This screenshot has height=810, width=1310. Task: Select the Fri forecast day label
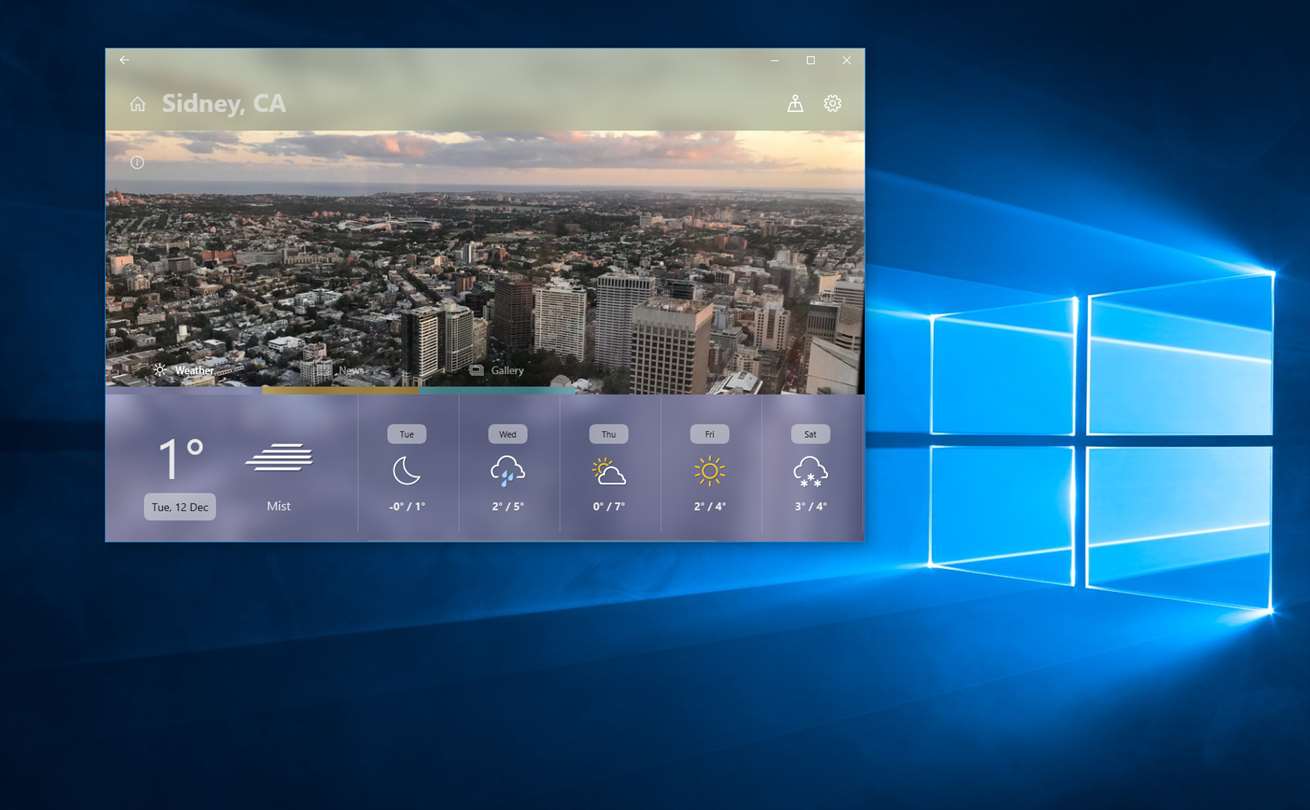[710, 434]
